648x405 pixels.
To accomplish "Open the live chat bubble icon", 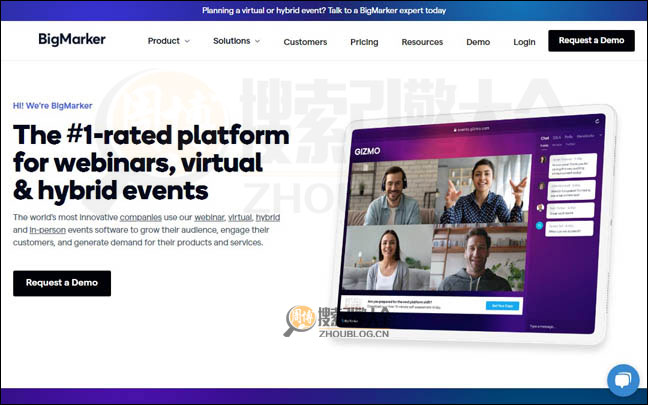I will tap(623, 380).
